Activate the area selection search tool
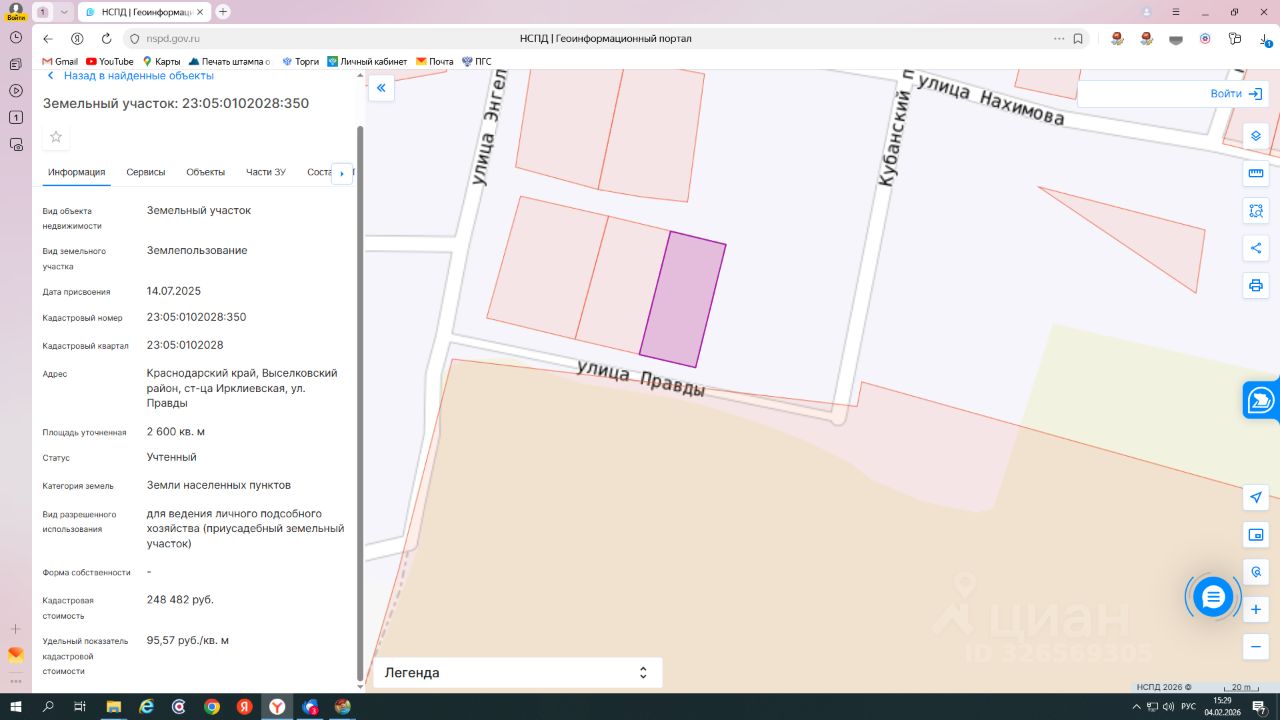This screenshot has width=1280, height=720. tap(1256, 211)
